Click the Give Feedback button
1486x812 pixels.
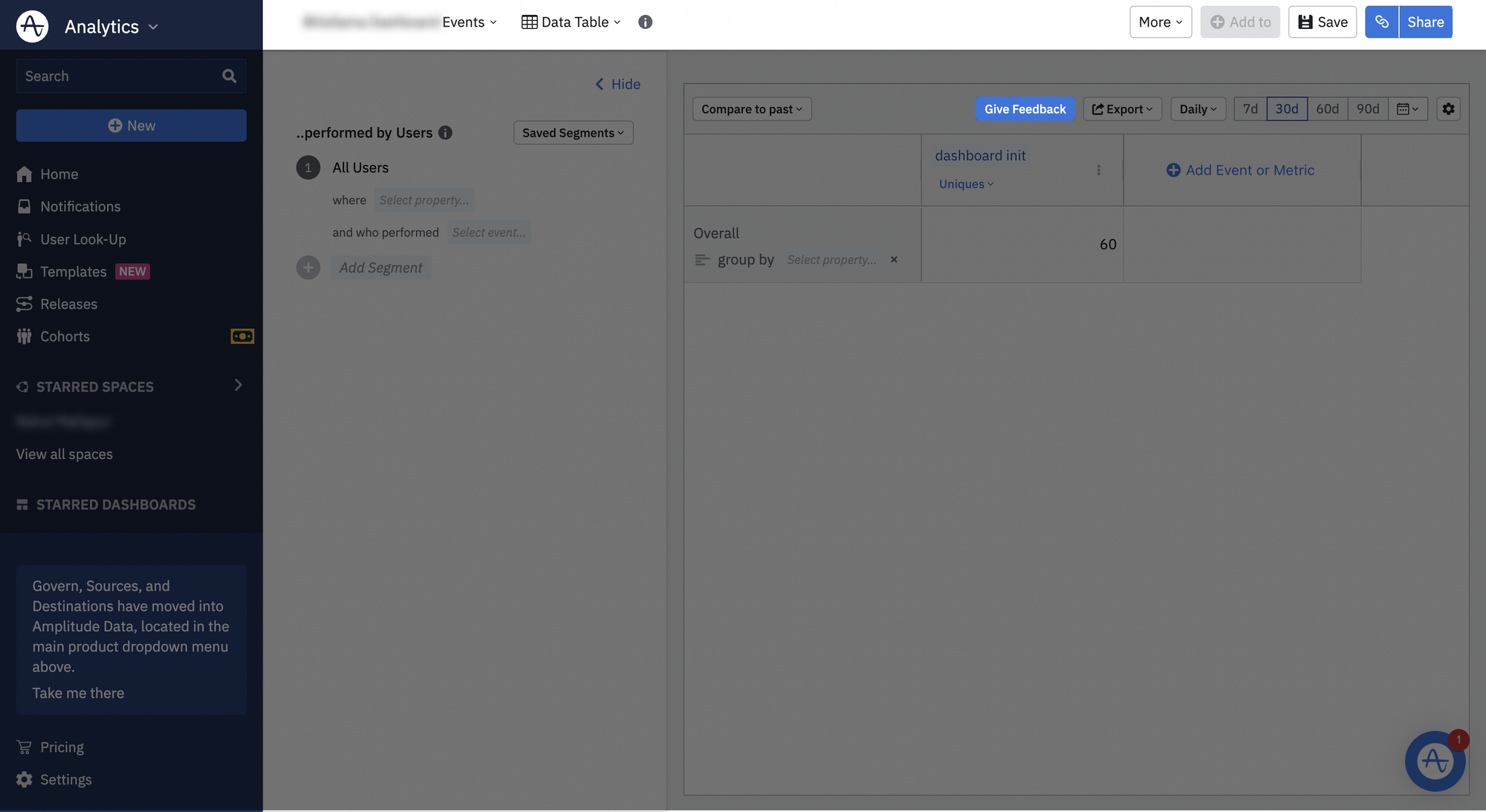tap(1025, 108)
